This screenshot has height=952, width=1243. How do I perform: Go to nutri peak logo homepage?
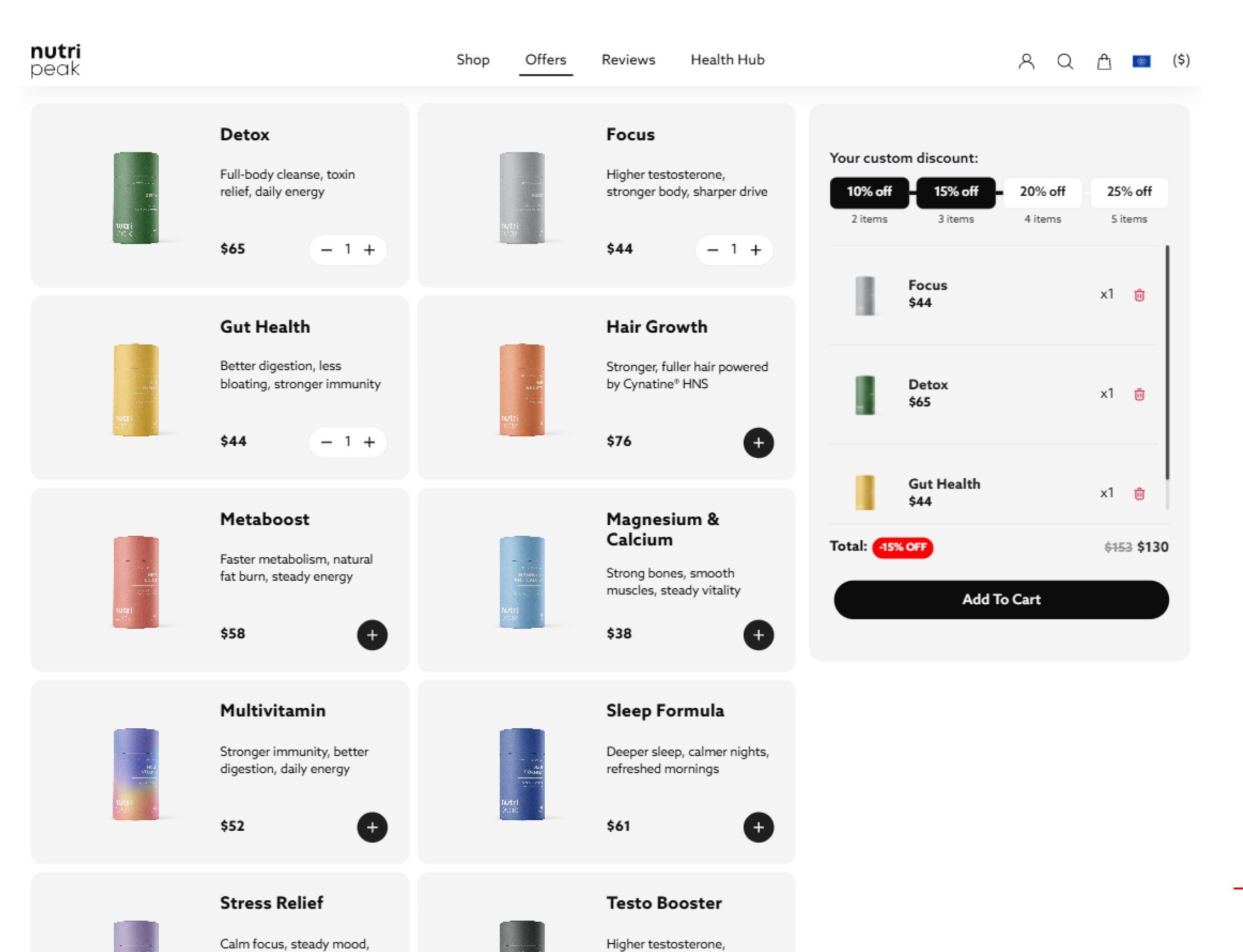[x=56, y=60]
